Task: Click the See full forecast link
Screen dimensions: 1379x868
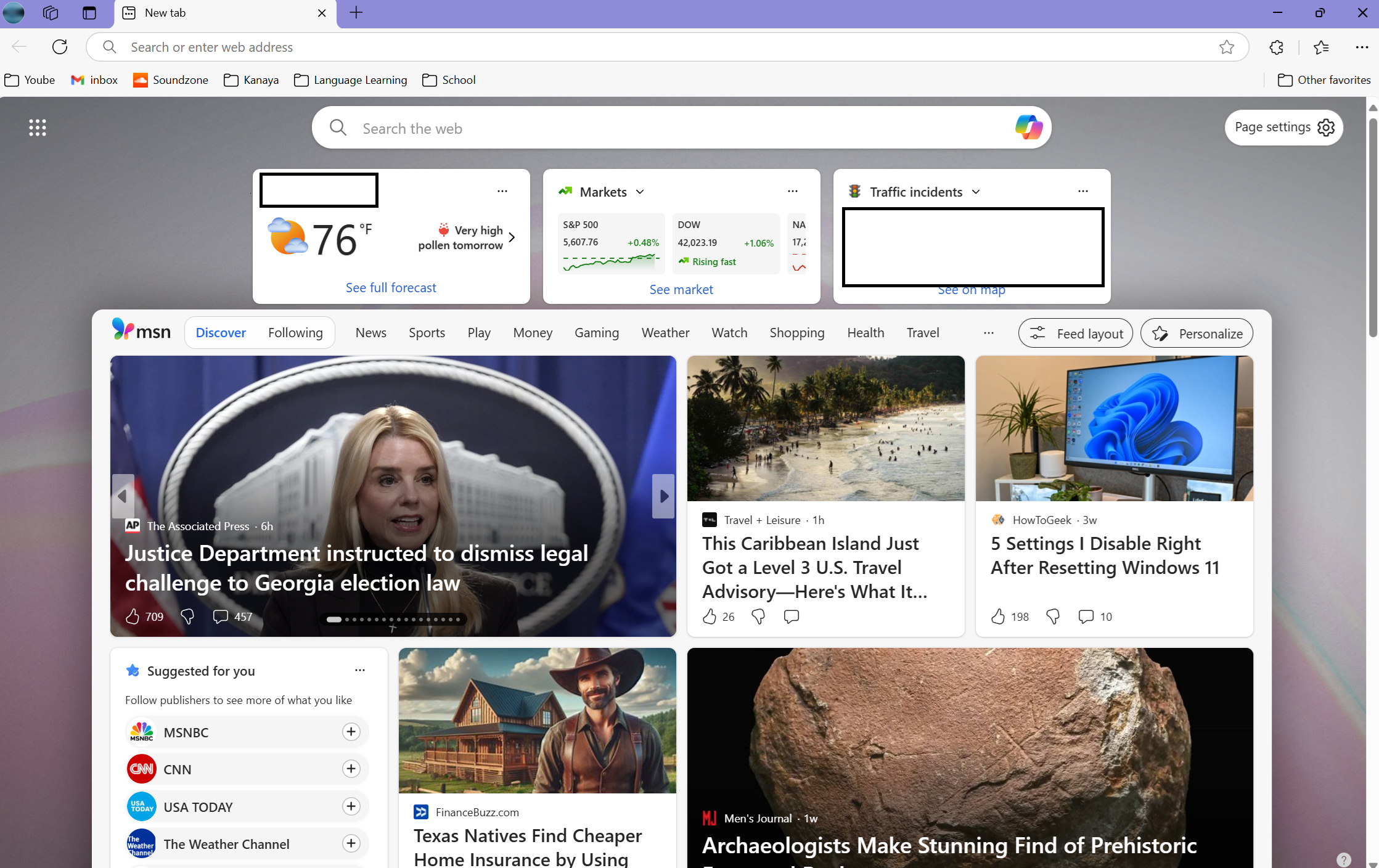Action: click(391, 287)
